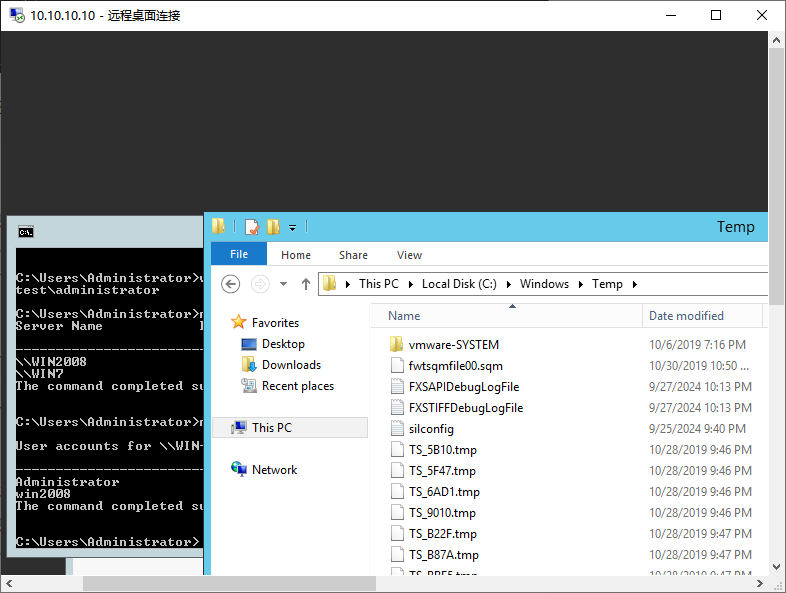Click the FXSAPIDebugLogFile icon

(397, 386)
